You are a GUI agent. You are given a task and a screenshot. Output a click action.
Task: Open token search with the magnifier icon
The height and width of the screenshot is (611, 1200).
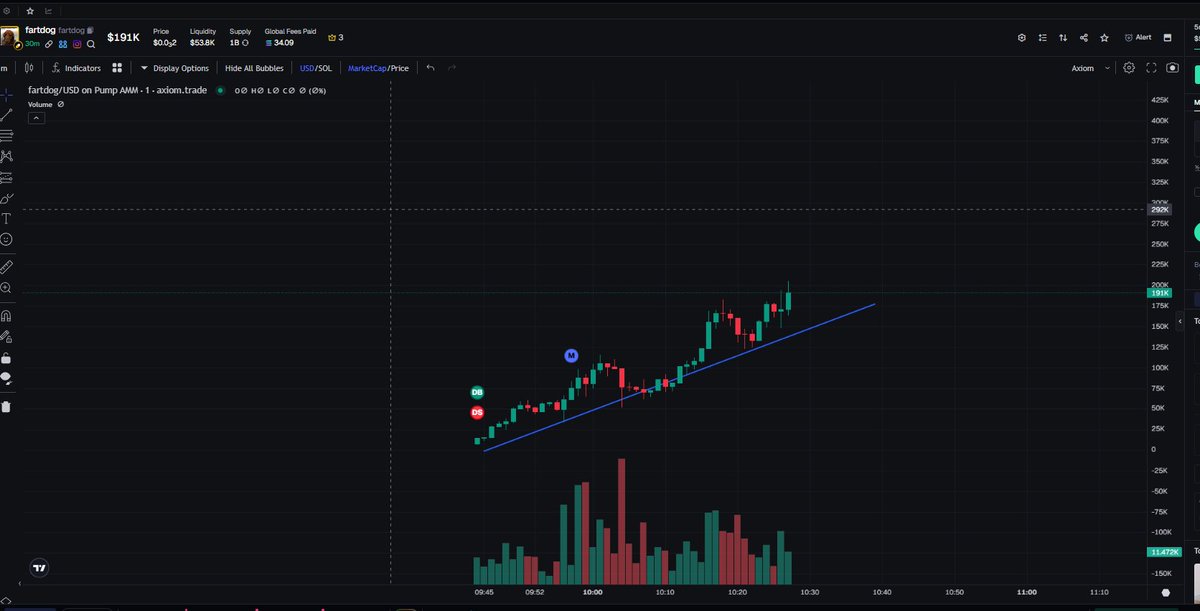(89, 44)
